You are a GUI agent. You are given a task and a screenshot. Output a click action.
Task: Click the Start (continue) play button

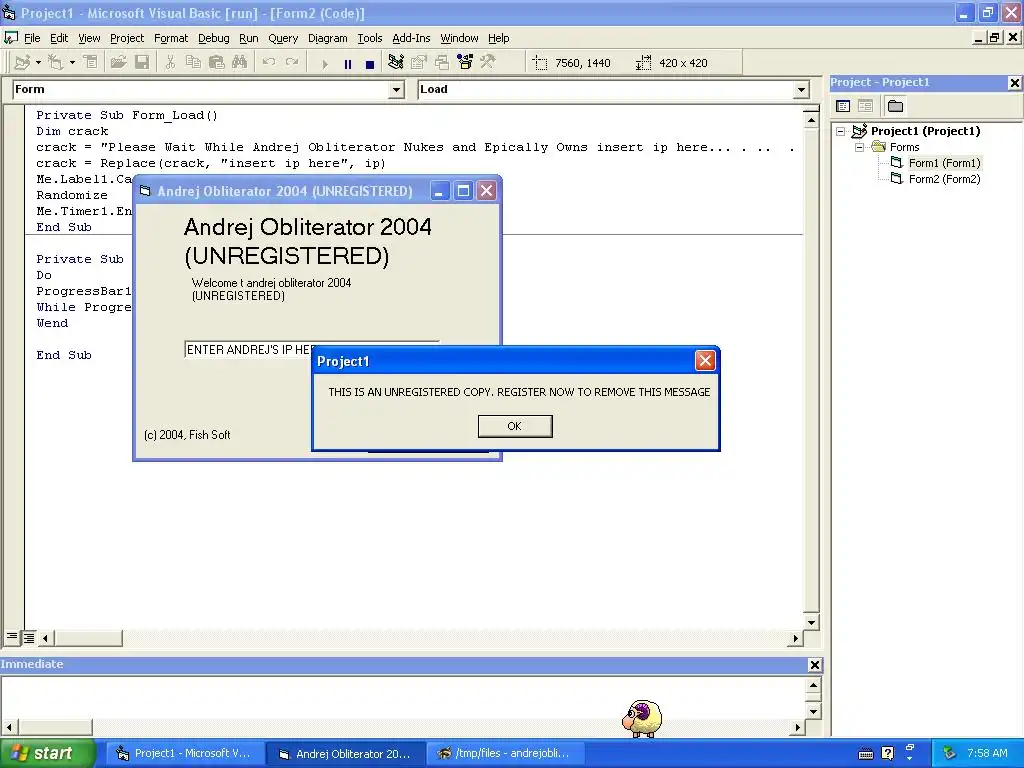(325, 63)
